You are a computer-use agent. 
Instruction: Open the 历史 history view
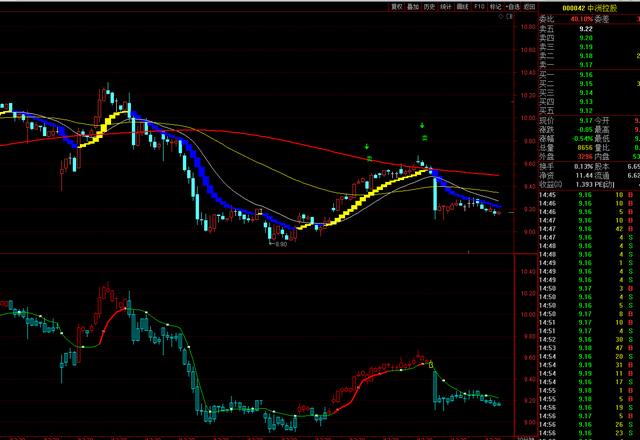coord(429,7)
